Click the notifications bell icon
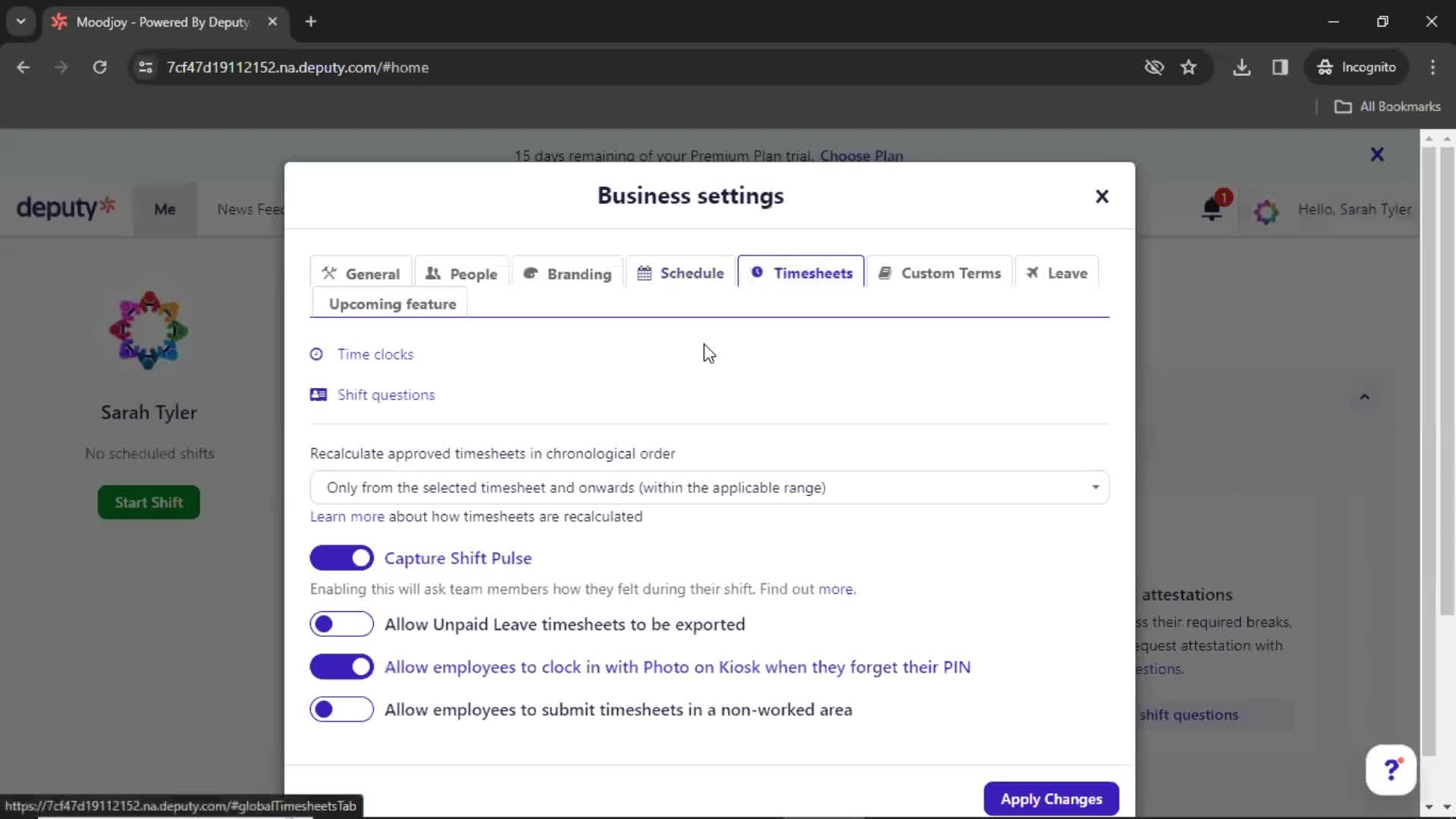 tap(1212, 209)
